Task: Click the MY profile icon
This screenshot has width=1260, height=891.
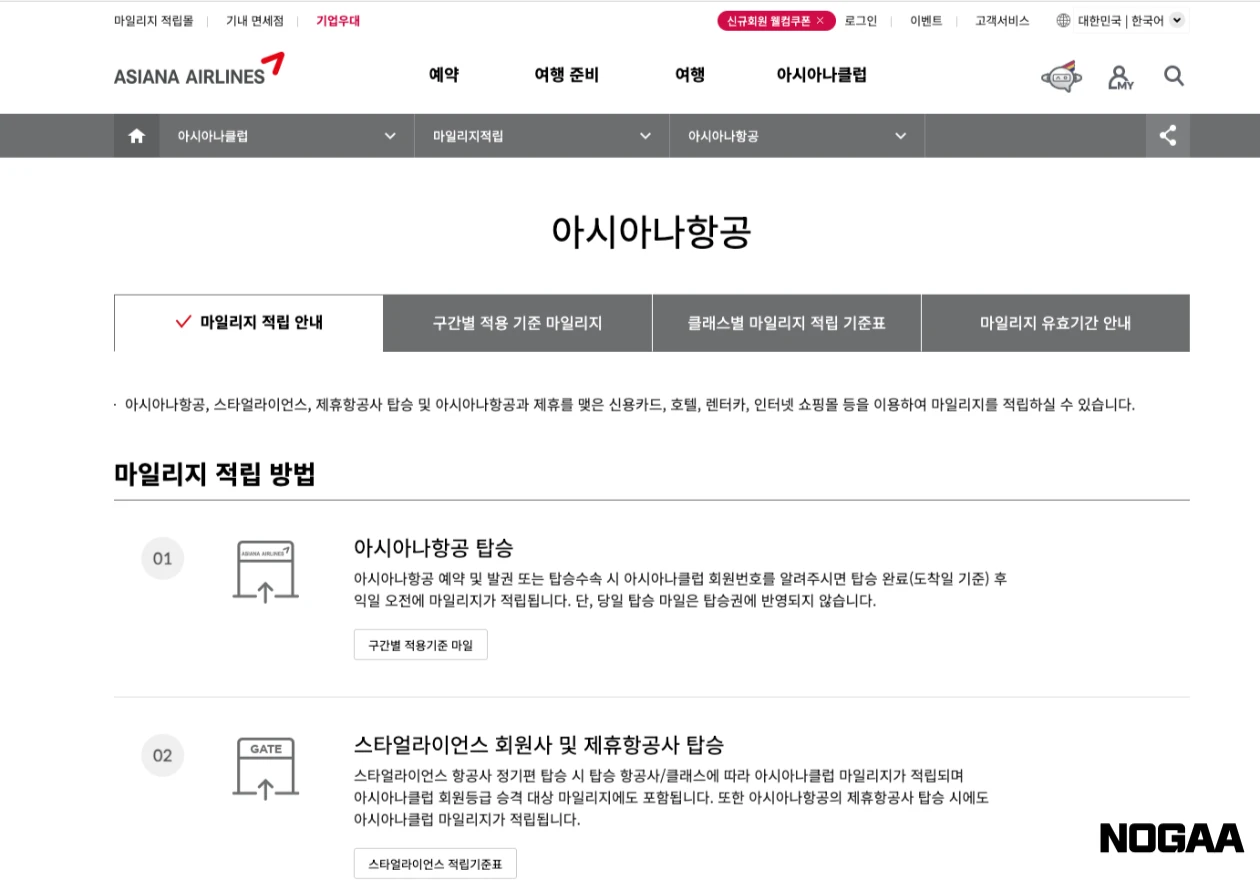Action: tap(1120, 76)
